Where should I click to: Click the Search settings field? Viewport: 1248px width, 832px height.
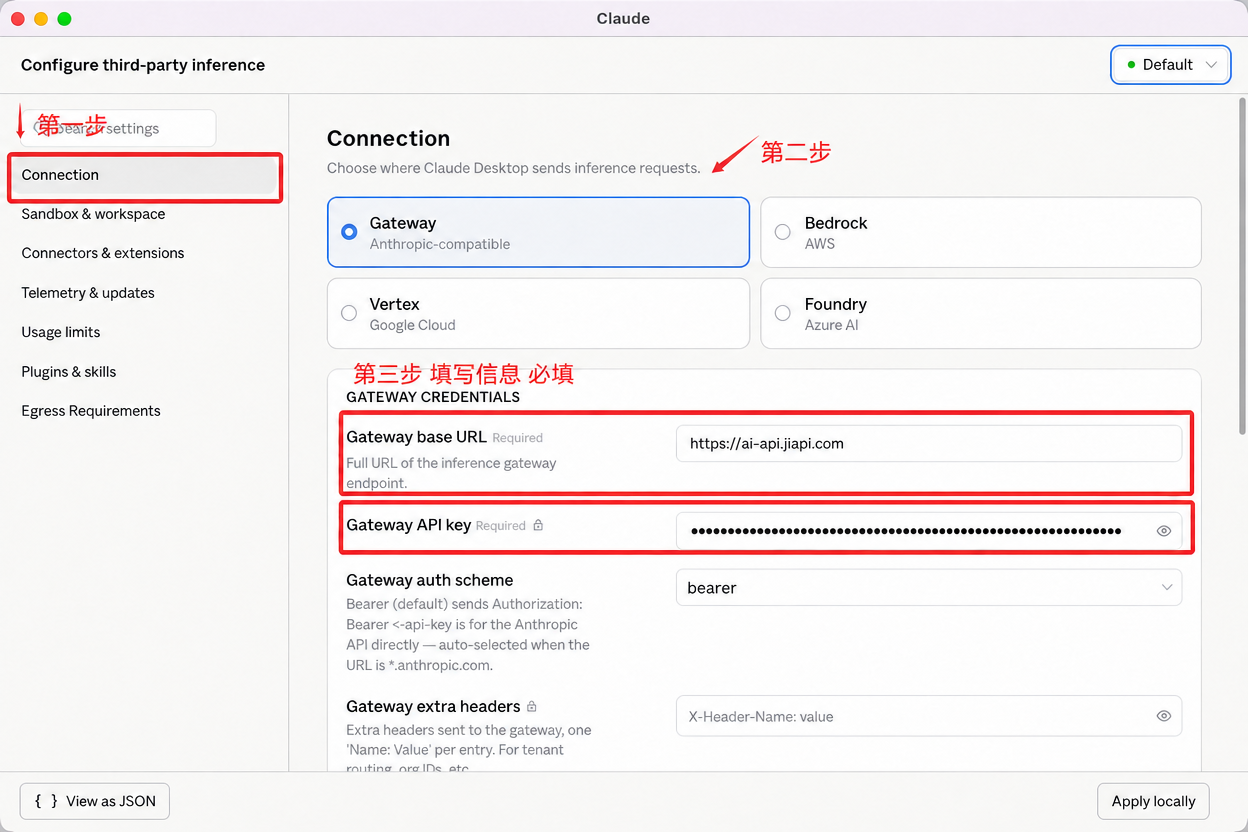pos(118,128)
